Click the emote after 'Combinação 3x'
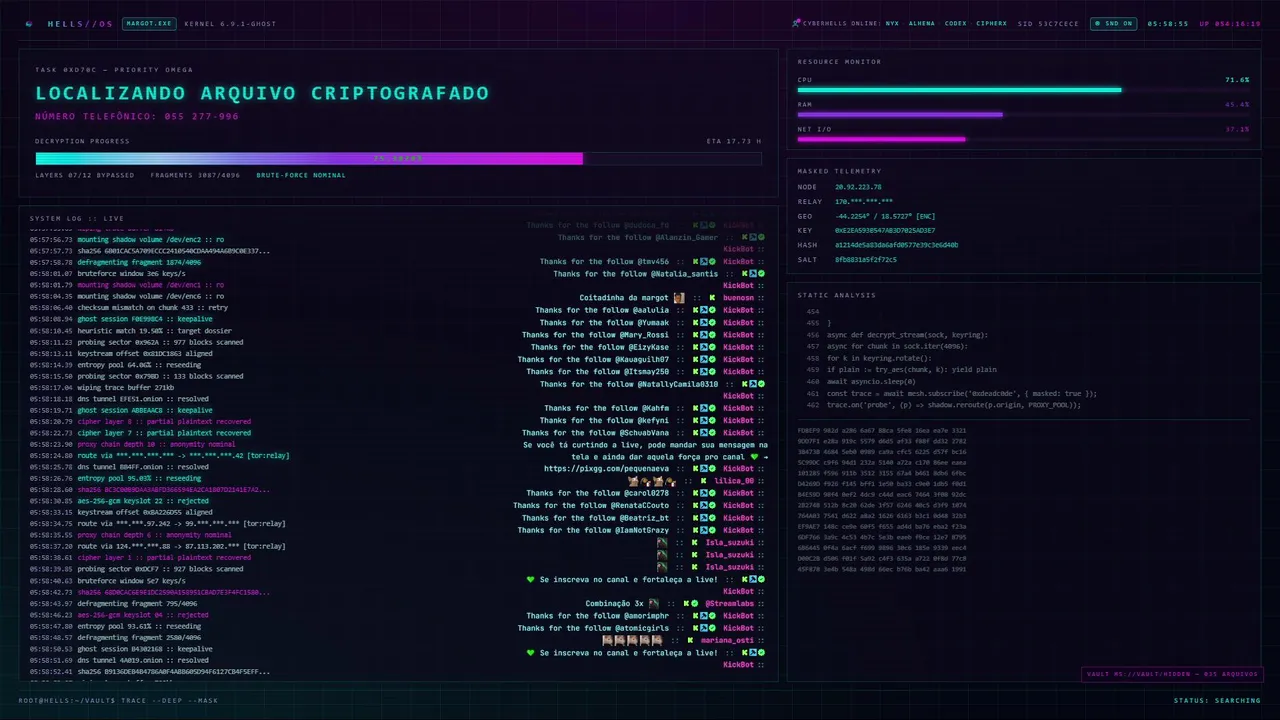Image resolution: width=1280 pixels, height=720 pixels. coord(654,603)
